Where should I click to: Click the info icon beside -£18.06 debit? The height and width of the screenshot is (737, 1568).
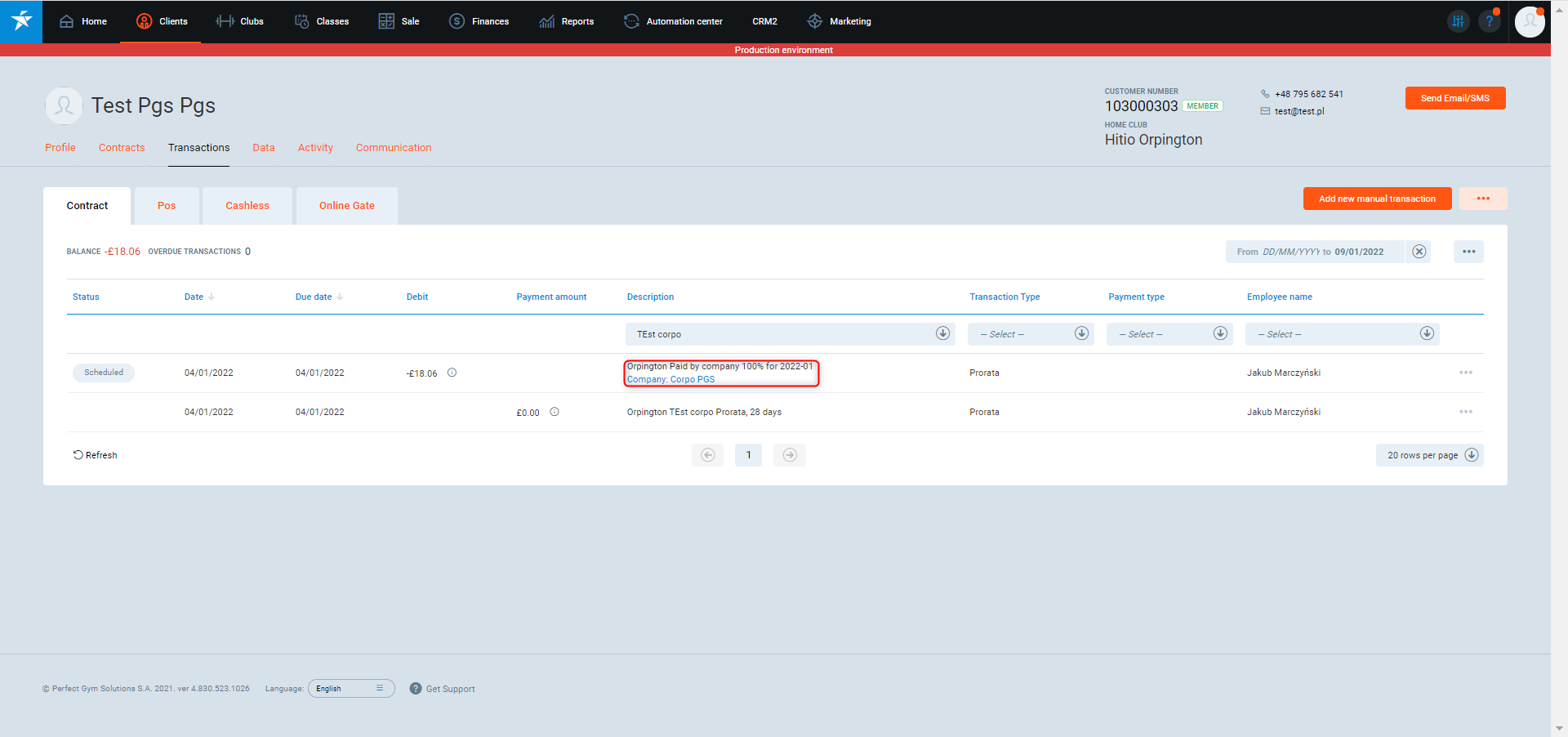pos(452,373)
